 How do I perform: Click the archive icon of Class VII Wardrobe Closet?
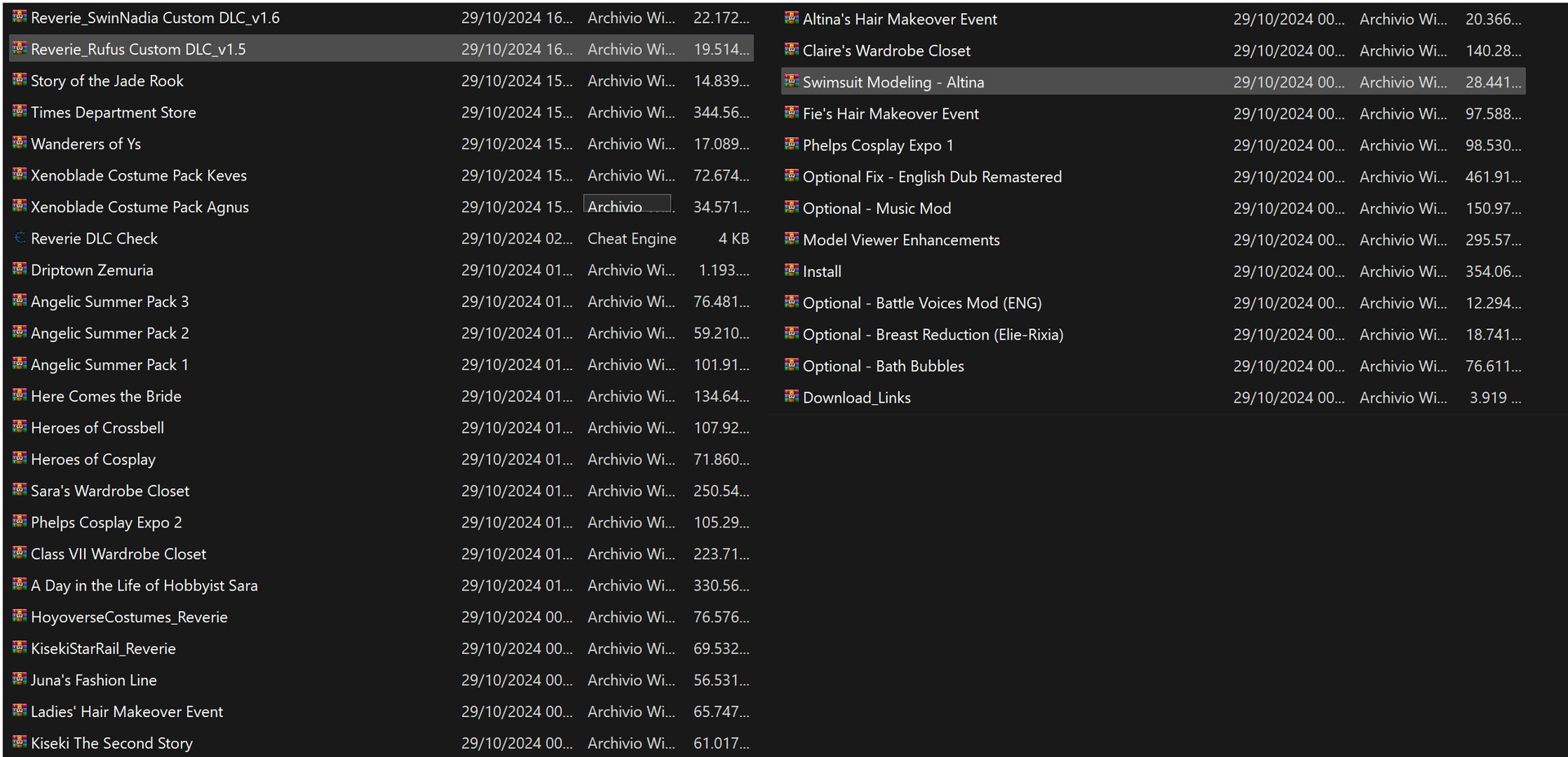click(20, 553)
